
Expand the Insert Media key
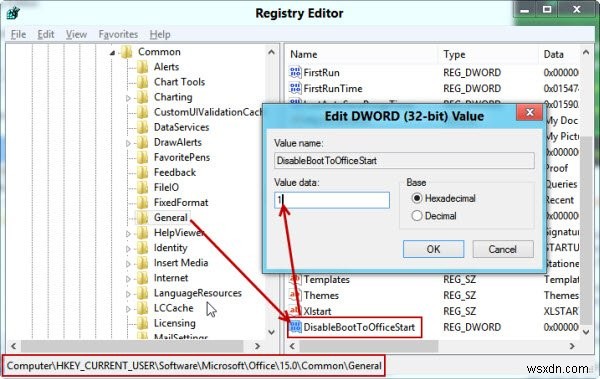click(128, 264)
